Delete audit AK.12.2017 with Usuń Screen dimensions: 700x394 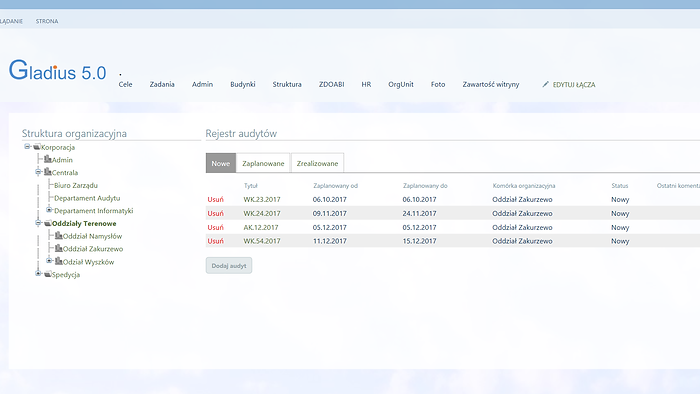point(216,227)
